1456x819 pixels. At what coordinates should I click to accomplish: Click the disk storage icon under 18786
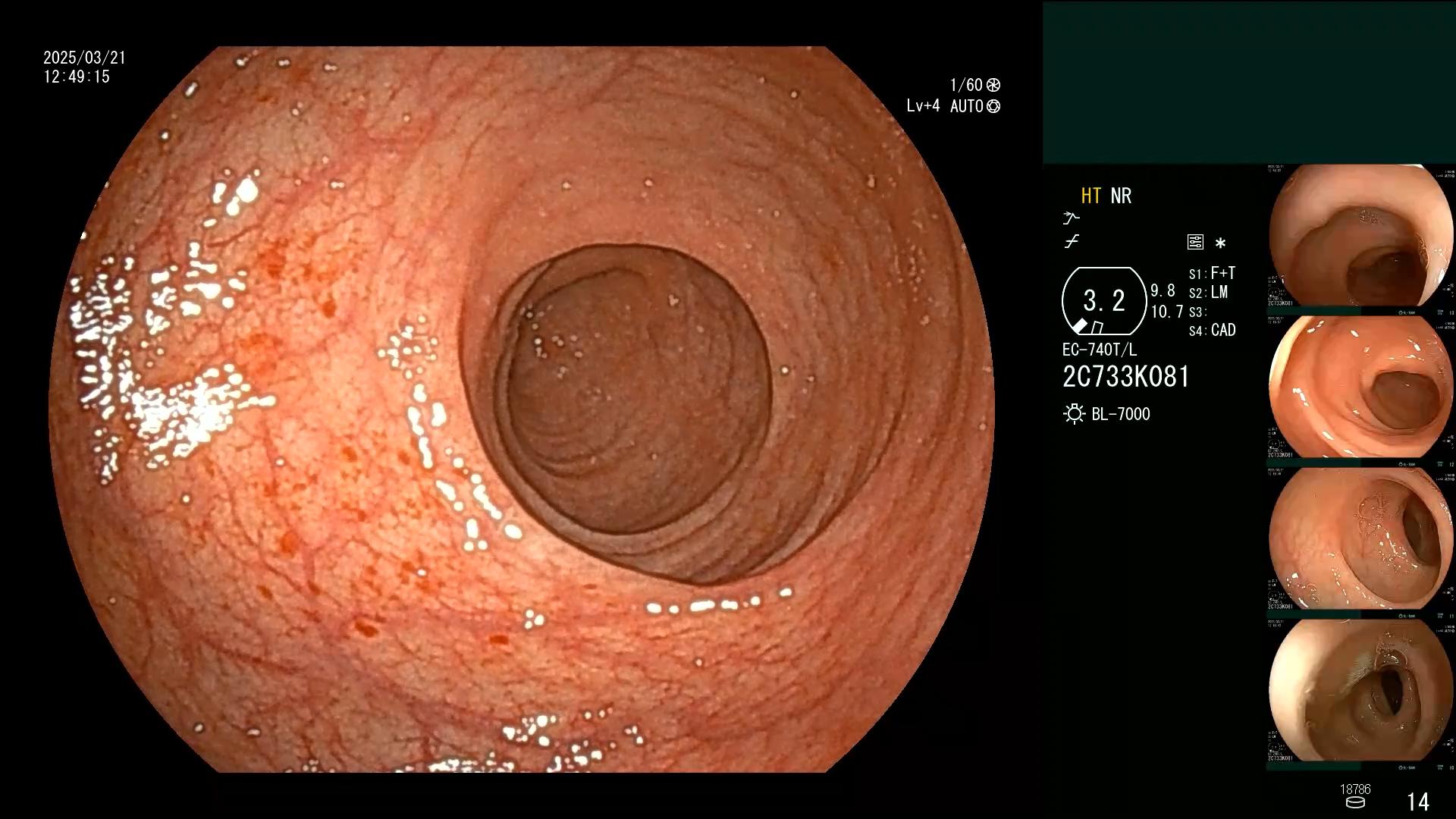click(x=1355, y=803)
